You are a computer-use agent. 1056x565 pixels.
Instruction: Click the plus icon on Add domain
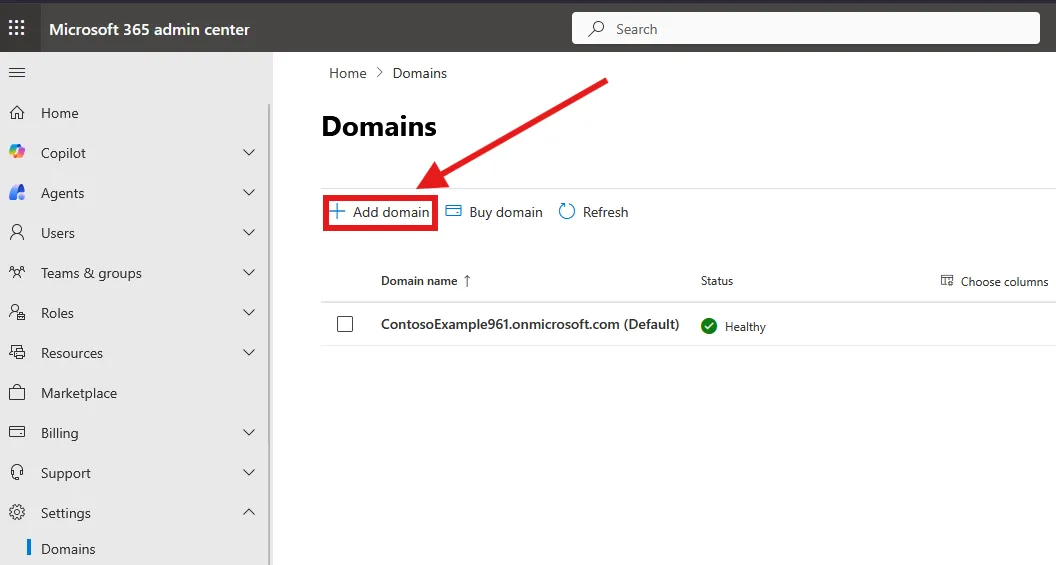(337, 211)
